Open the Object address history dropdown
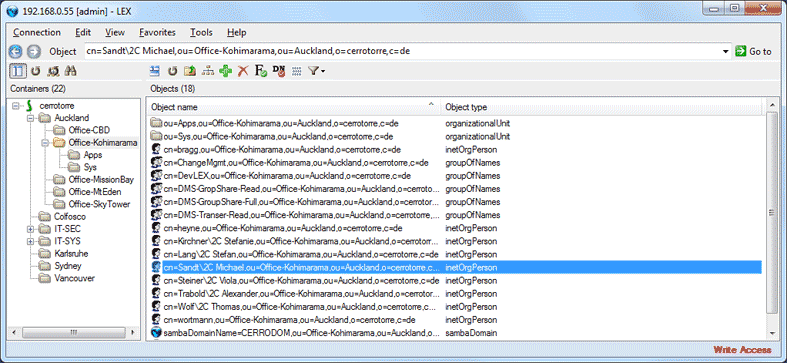The height and width of the screenshot is (363, 787). pos(725,51)
